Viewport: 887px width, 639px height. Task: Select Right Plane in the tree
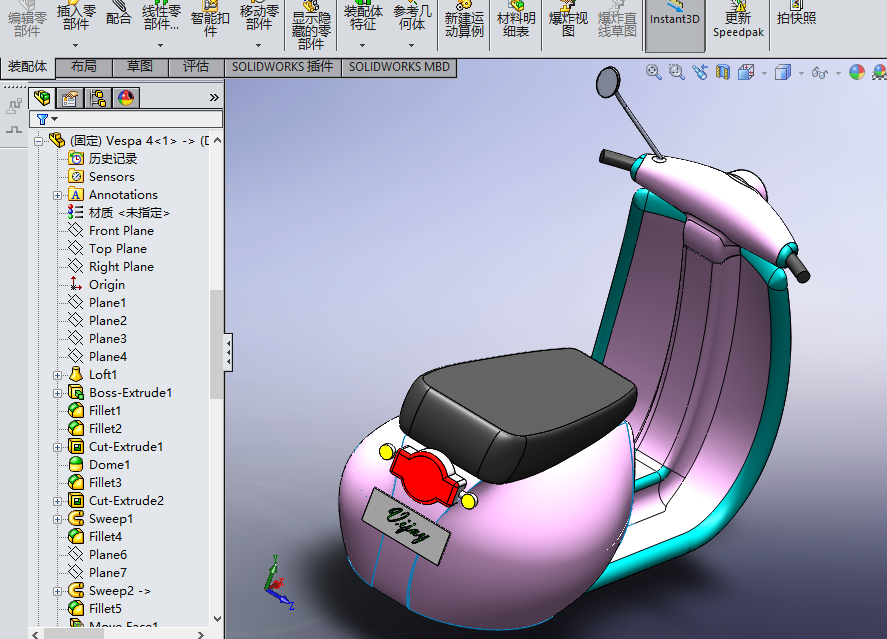(111, 266)
